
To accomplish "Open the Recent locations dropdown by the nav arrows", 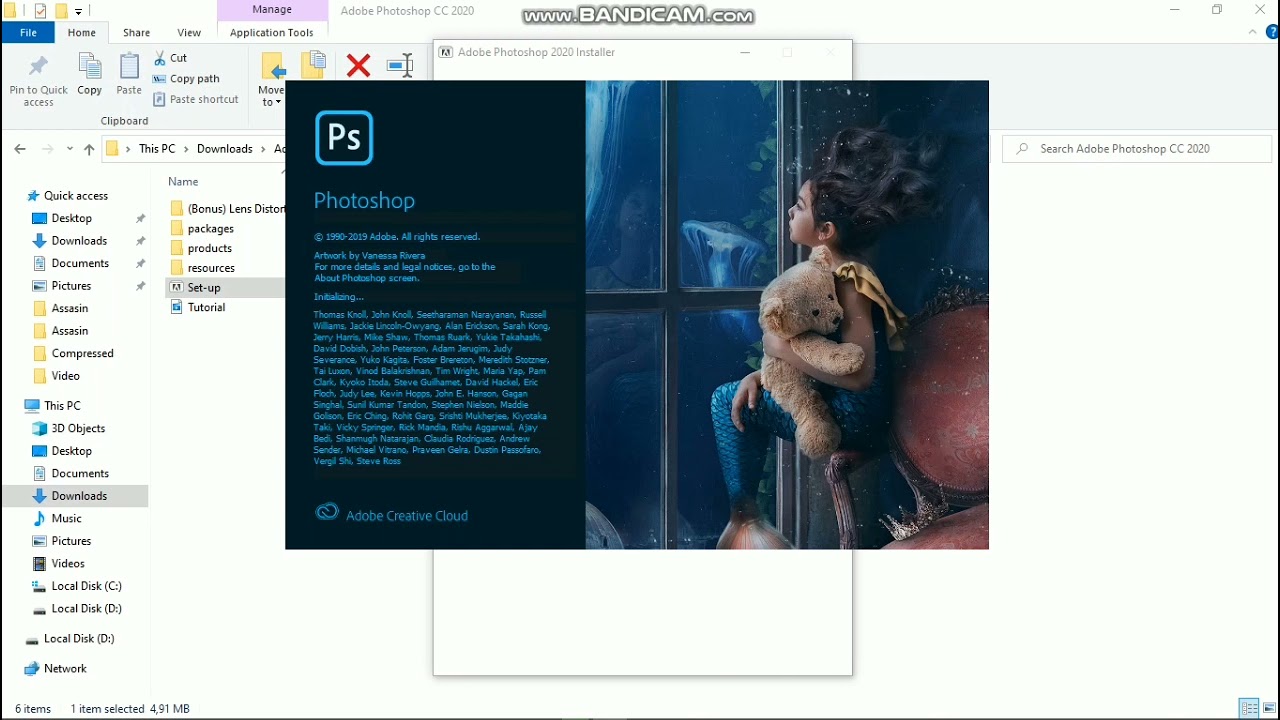I will click(x=69, y=149).
